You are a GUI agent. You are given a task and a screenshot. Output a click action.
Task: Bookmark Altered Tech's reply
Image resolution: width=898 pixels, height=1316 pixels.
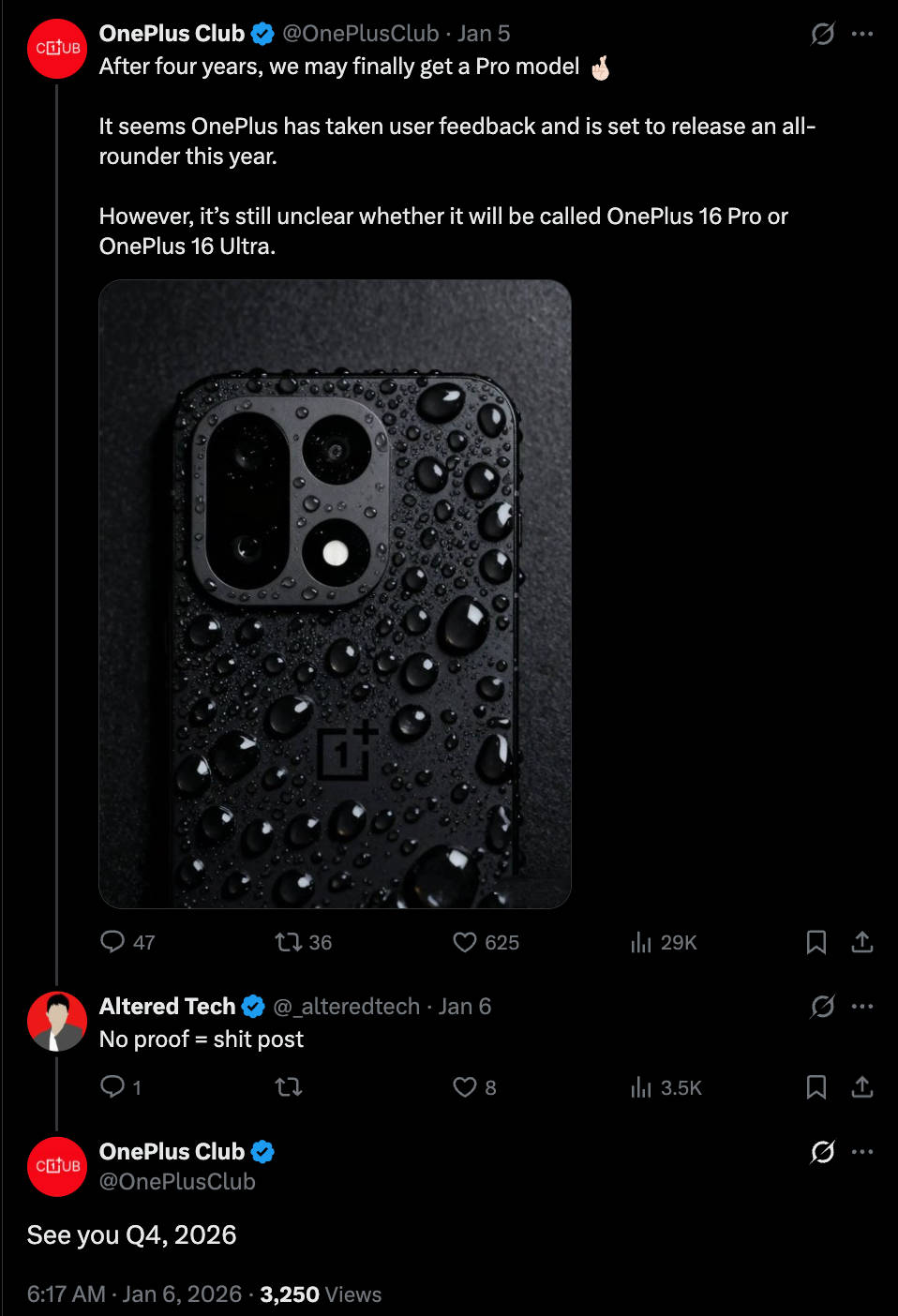coord(816,1087)
